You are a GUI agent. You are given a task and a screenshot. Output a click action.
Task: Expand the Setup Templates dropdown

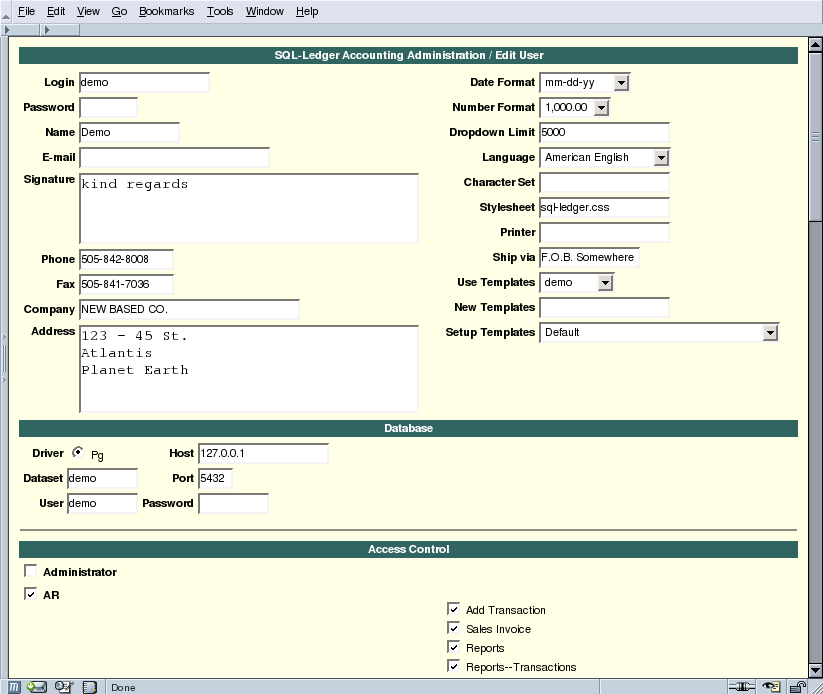click(x=771, y=332)
